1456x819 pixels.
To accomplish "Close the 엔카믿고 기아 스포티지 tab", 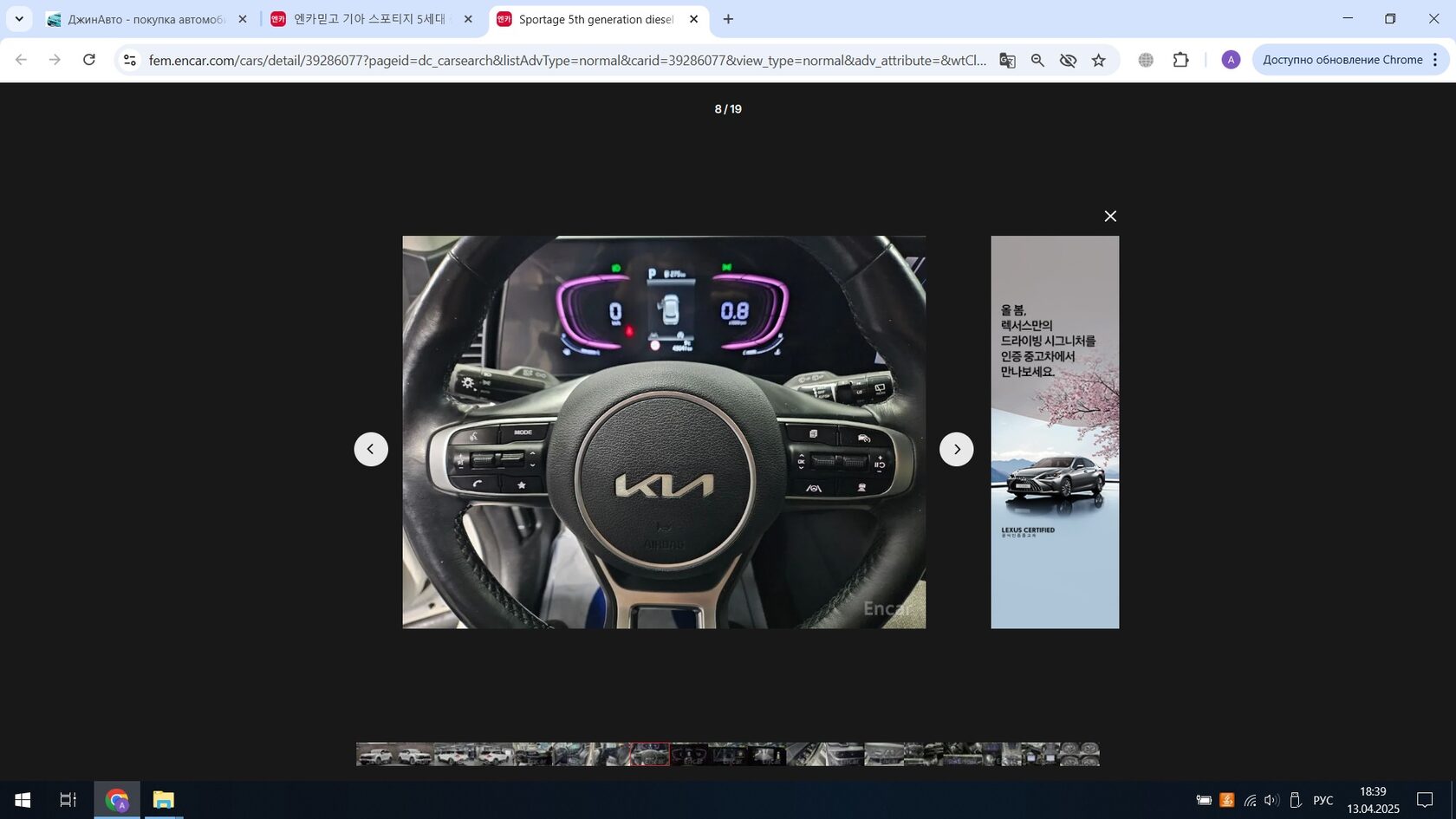I will (468, 19).
